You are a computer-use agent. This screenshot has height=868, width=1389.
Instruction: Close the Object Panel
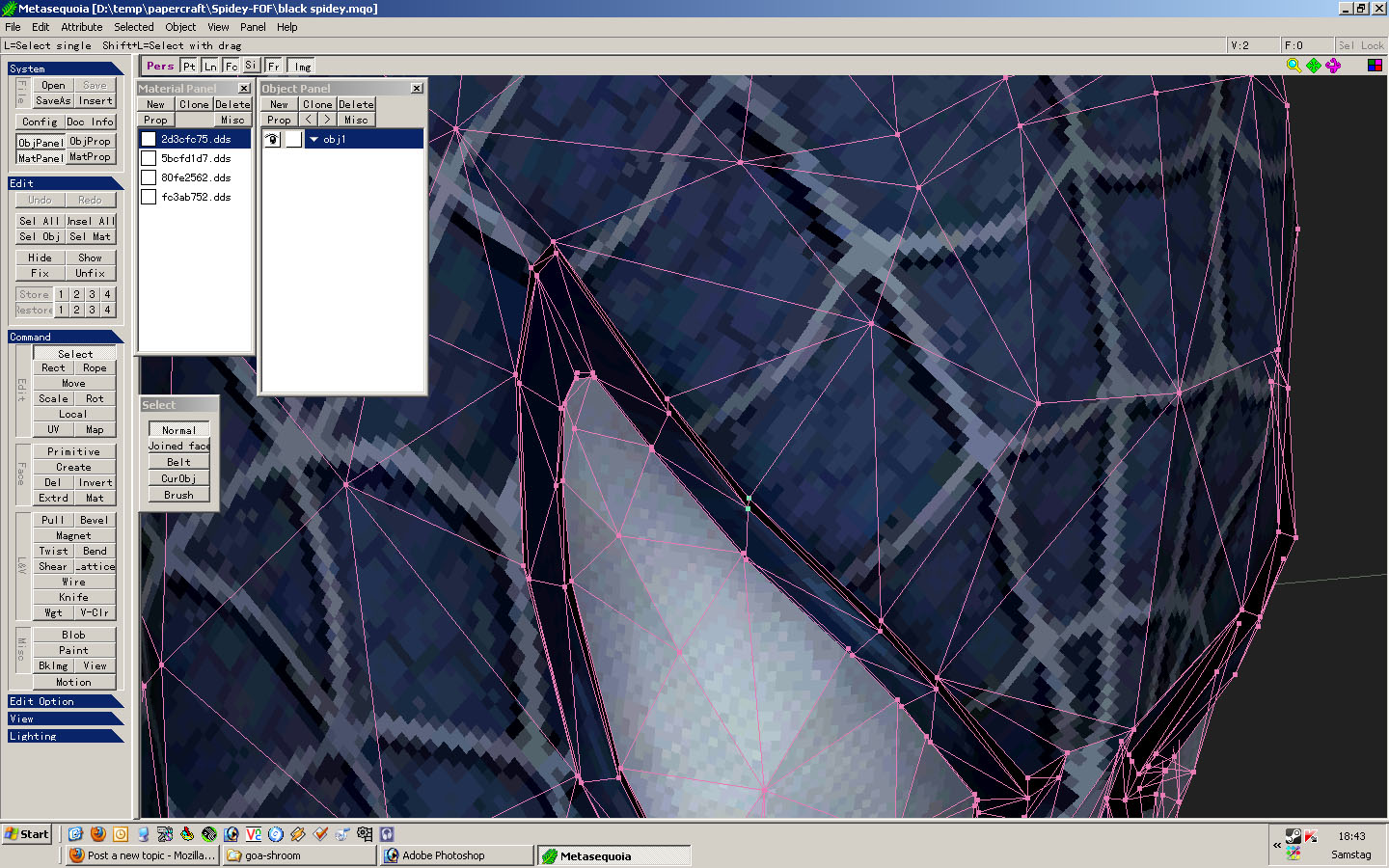417,88
